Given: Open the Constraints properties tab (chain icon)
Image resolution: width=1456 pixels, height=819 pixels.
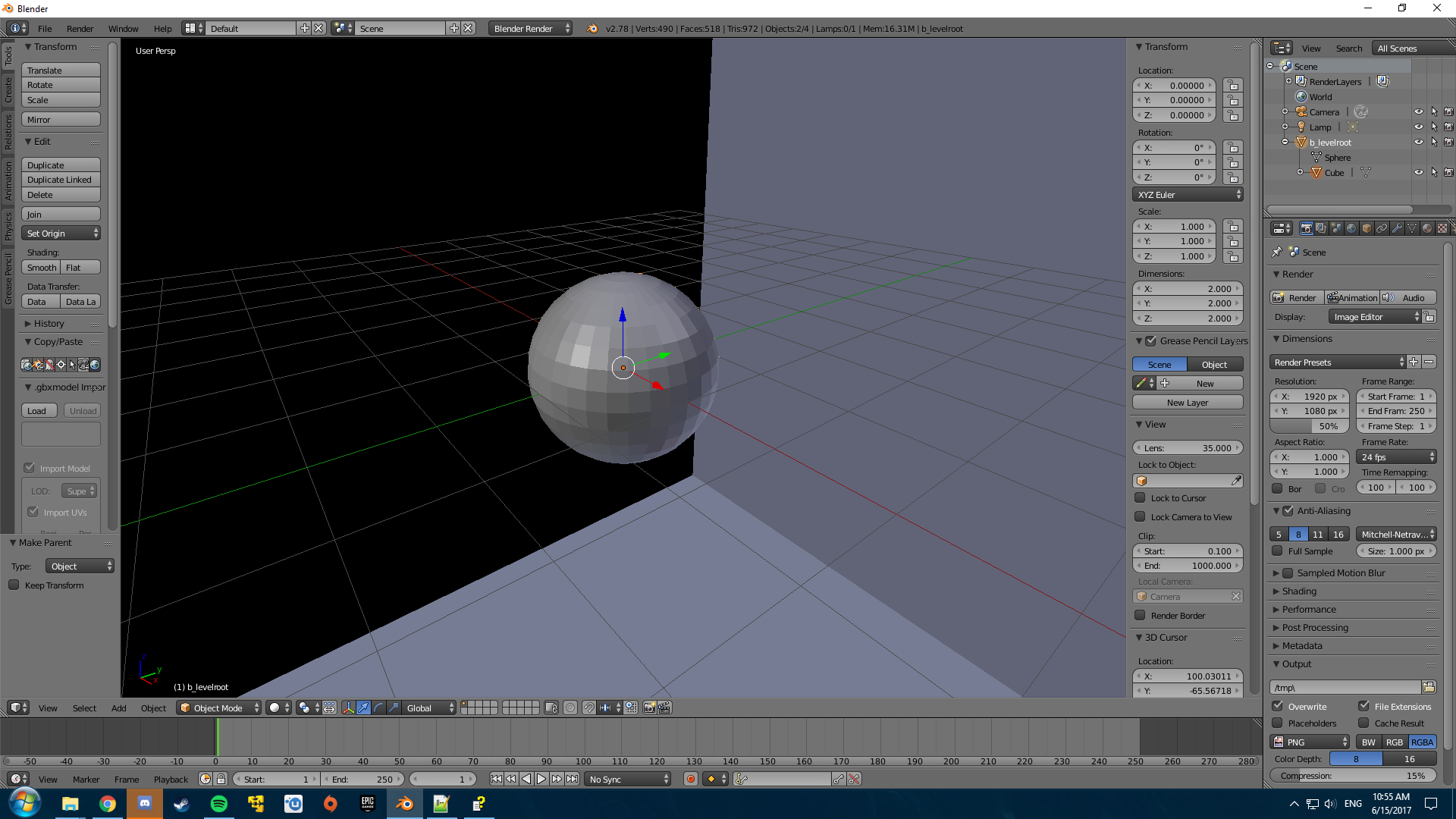Looking at the screenshot, I should 1382,228.
